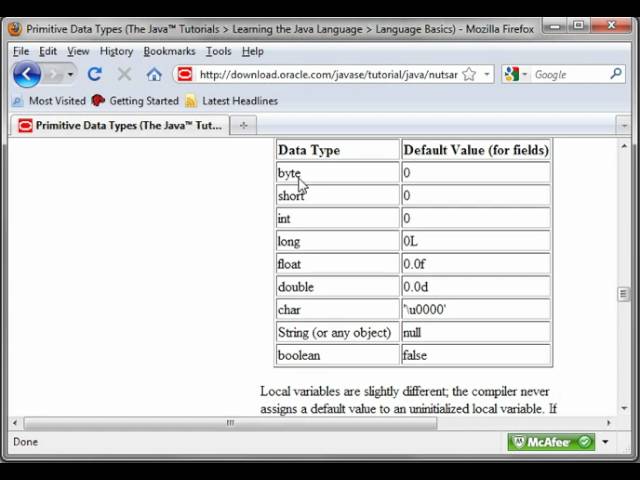This screenshot has height=480, width=640.
Task: Reload the page with the Refresh icon
Action: tap(95, 74)
